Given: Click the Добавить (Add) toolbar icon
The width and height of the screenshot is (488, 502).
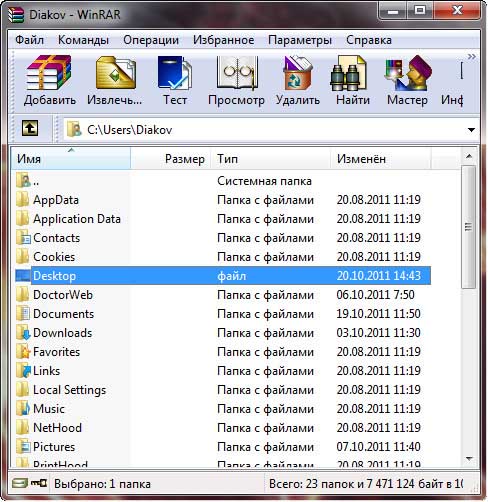Looking at the screenshot, I should point(49,73).
